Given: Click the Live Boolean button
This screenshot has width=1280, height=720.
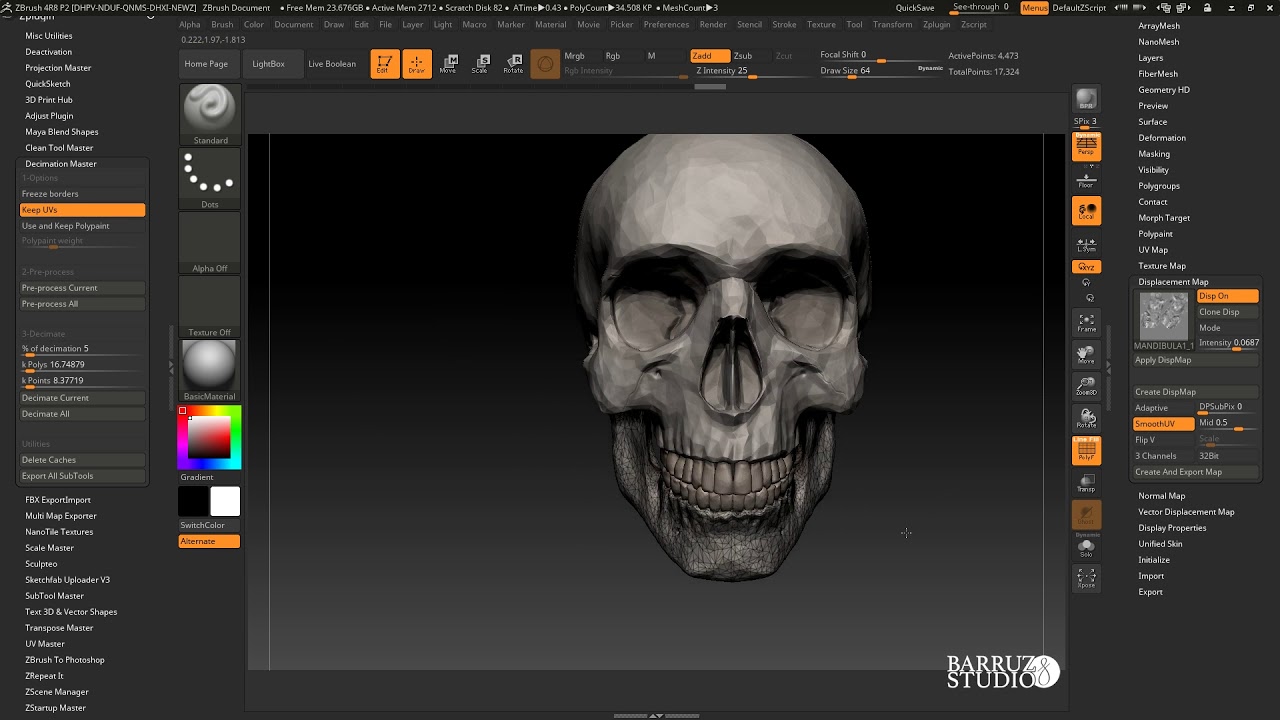Looking at the screenshot, I should coord(332,64).
